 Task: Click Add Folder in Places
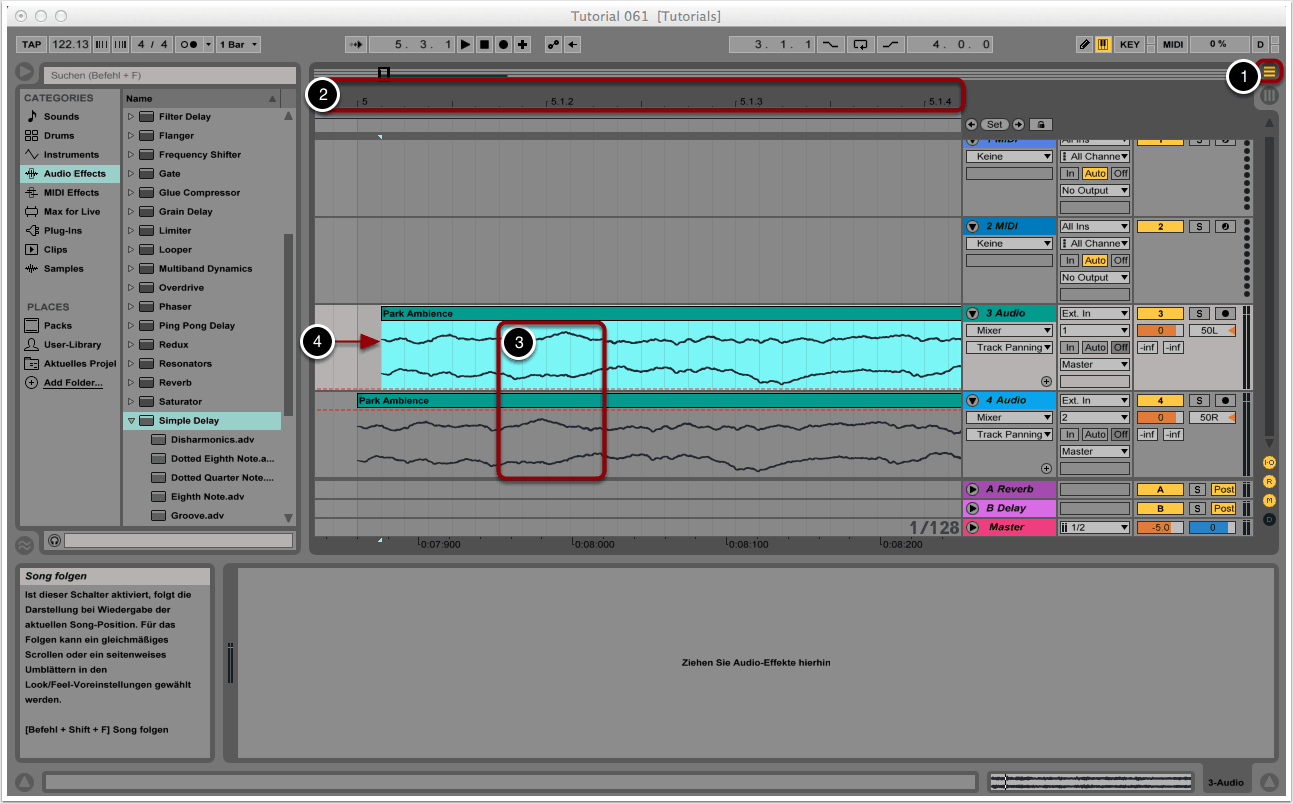pyautogui.click(x=71, y=383)
